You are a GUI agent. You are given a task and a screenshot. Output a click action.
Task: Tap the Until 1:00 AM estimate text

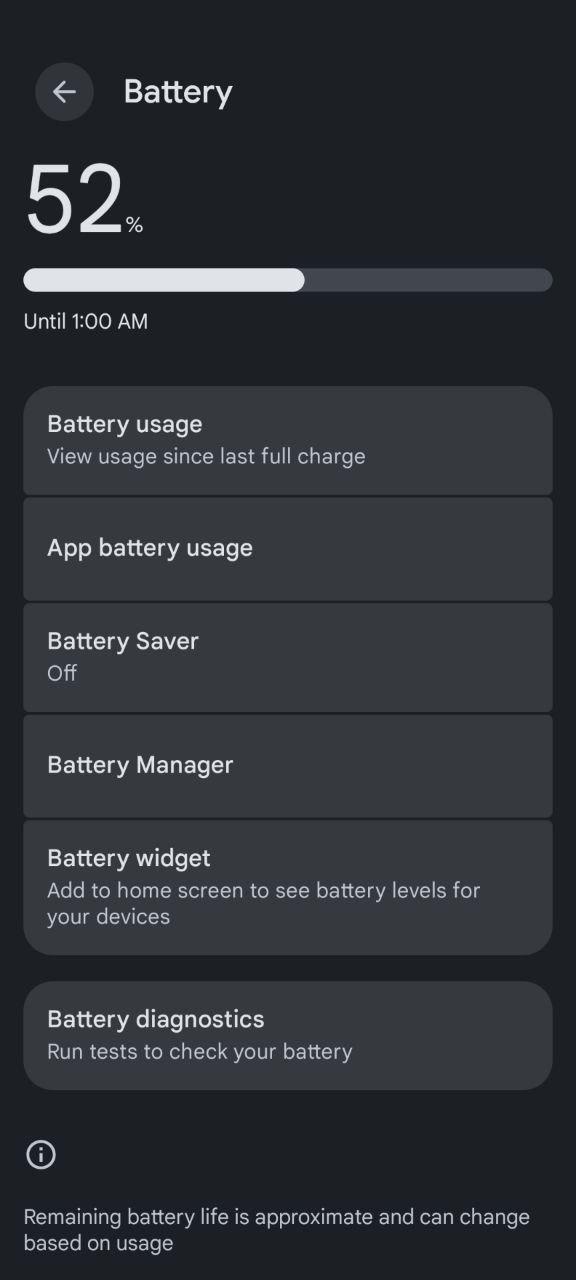(x=86, y=322)
